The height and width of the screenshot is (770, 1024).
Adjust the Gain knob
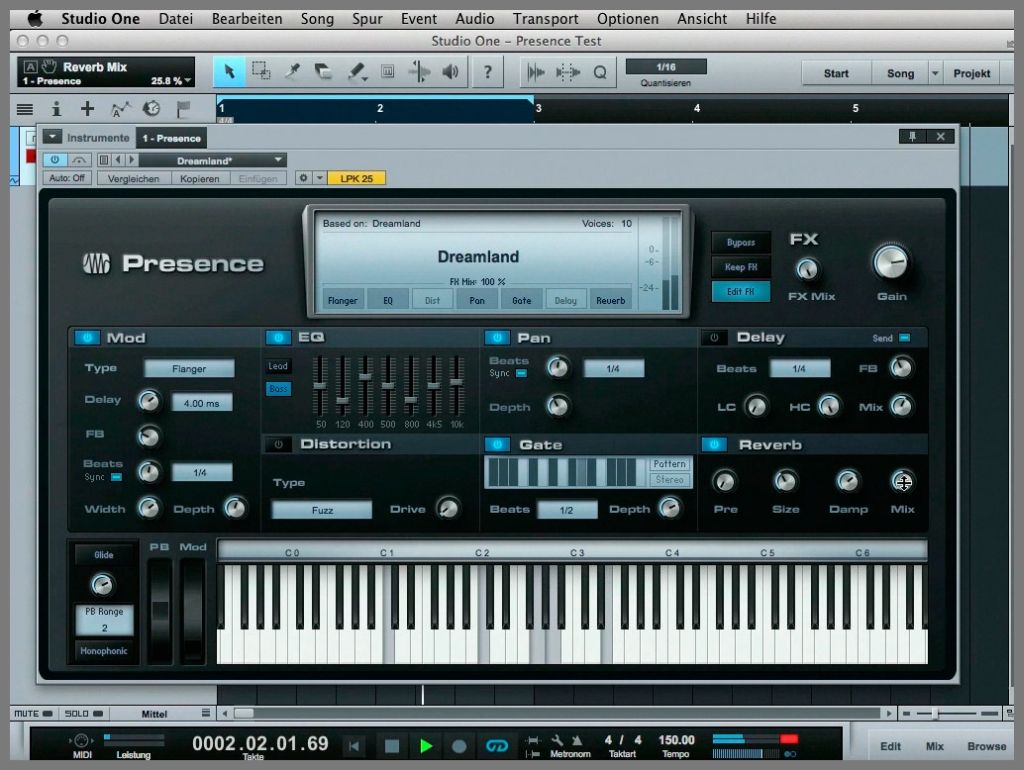891,263
